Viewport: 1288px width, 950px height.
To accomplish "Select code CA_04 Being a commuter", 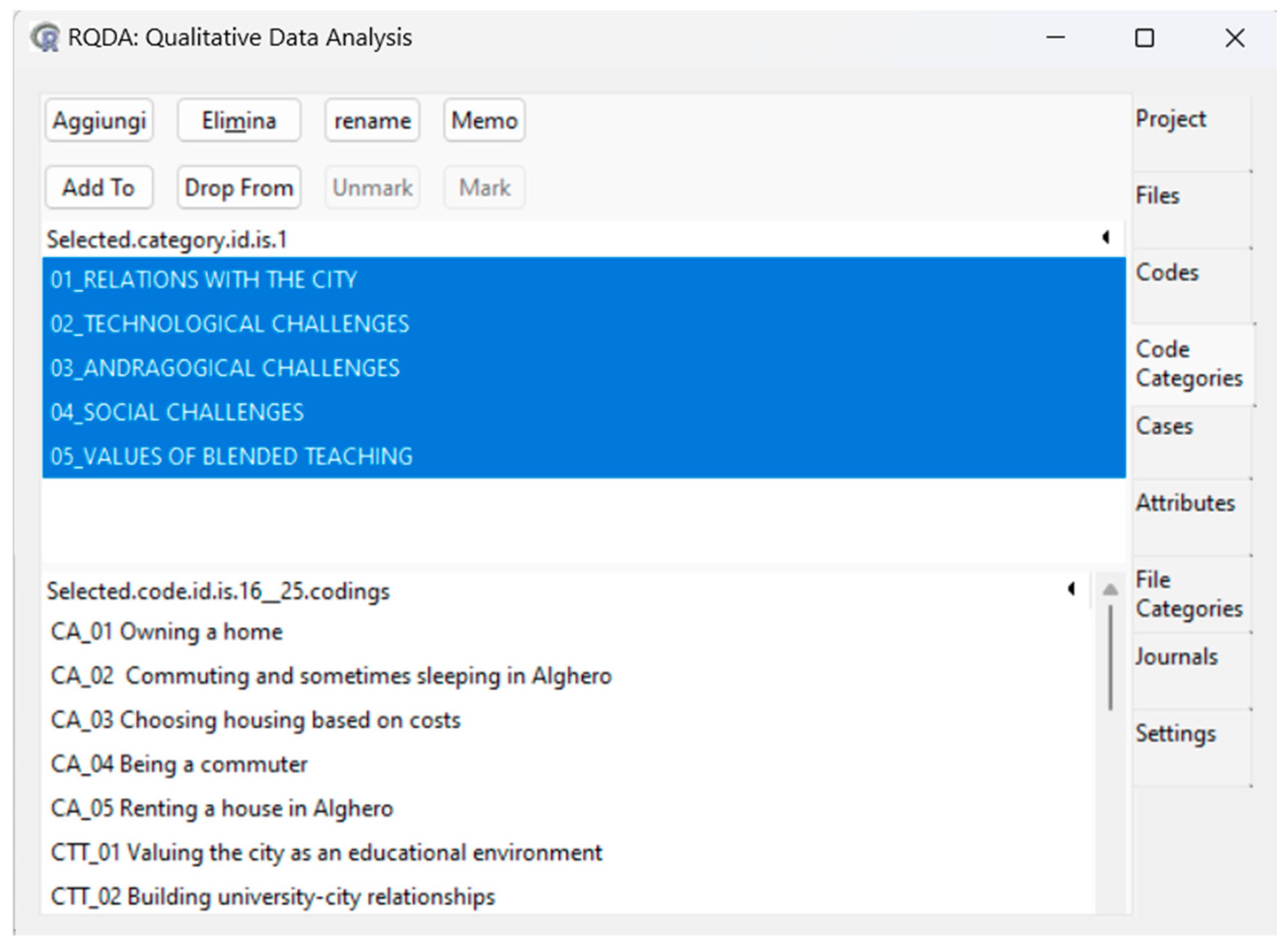I will [x=179, y=764].
